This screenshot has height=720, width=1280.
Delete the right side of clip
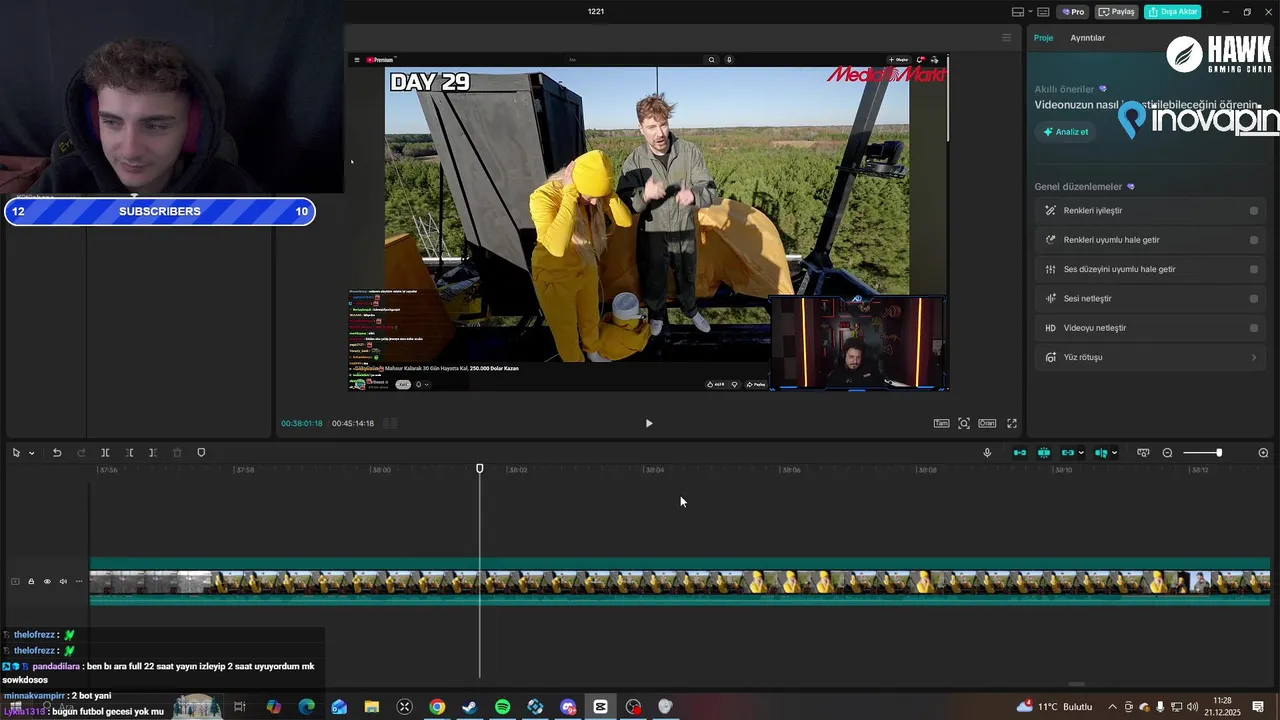click(x=153, y=453)
